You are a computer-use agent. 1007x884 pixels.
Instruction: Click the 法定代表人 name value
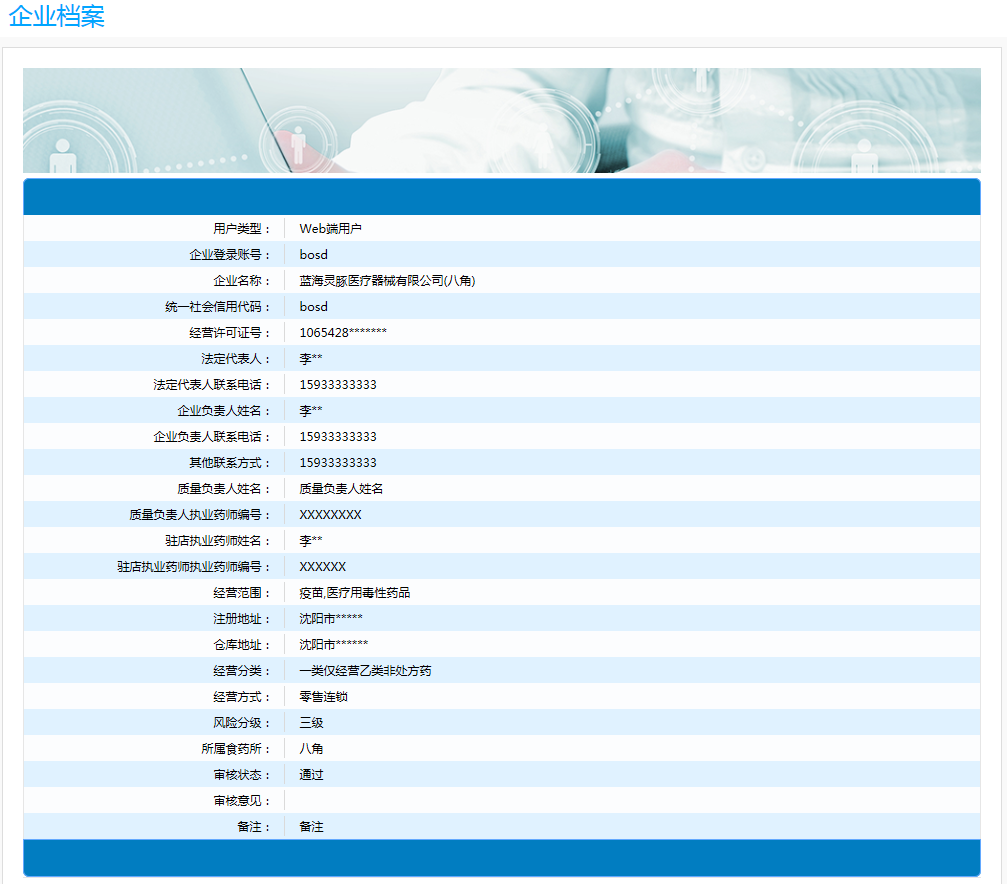[x=311, y=359]
